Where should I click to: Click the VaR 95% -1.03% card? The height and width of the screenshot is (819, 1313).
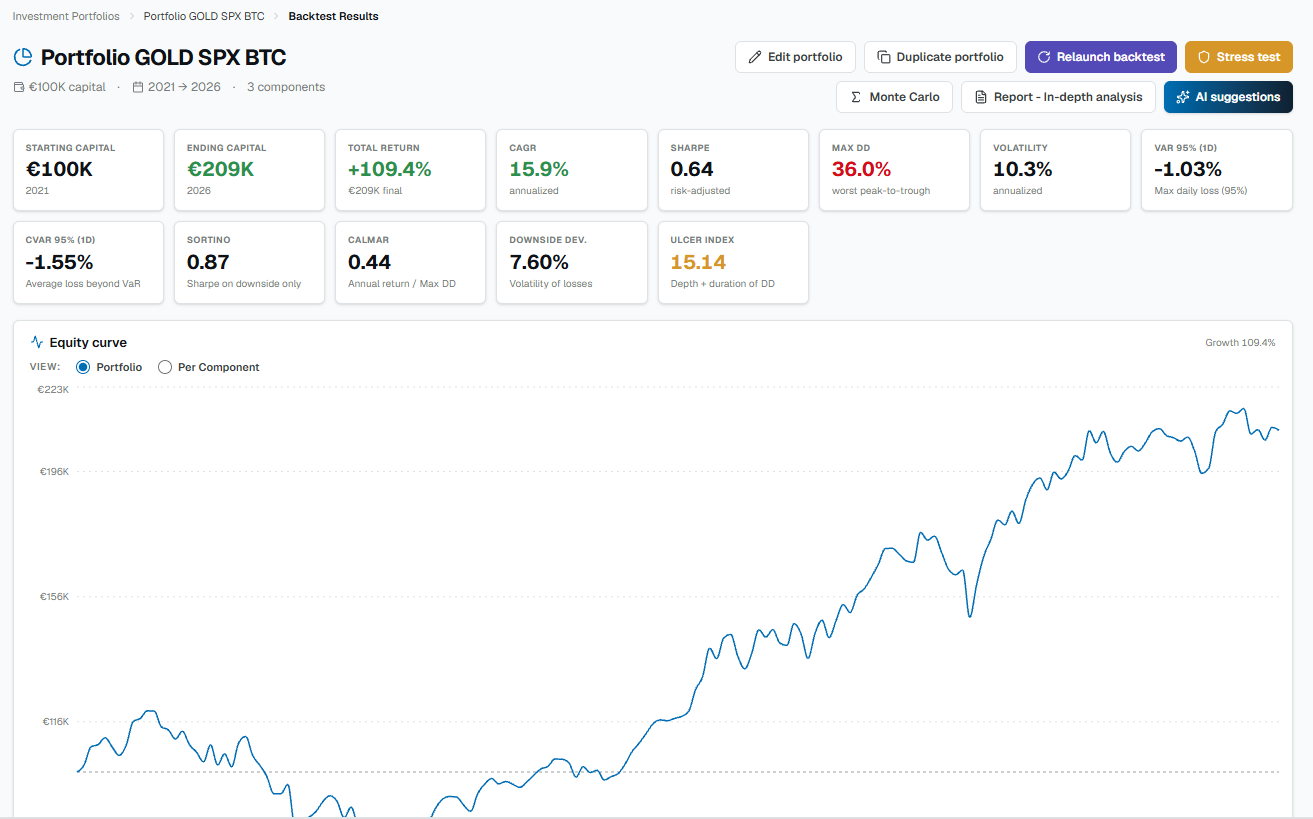pyautogui.click(x=1217, y=170)
